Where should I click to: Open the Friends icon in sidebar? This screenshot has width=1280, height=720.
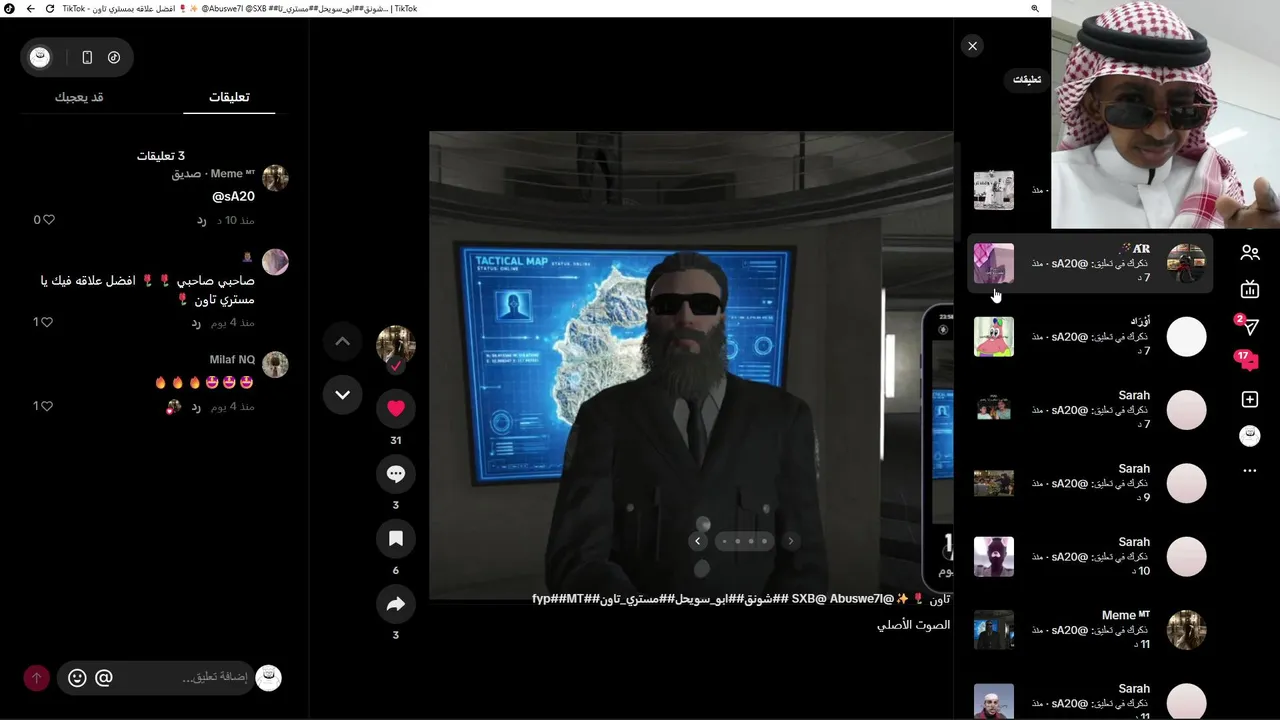pyautogui.click(x=1249, y=253)
